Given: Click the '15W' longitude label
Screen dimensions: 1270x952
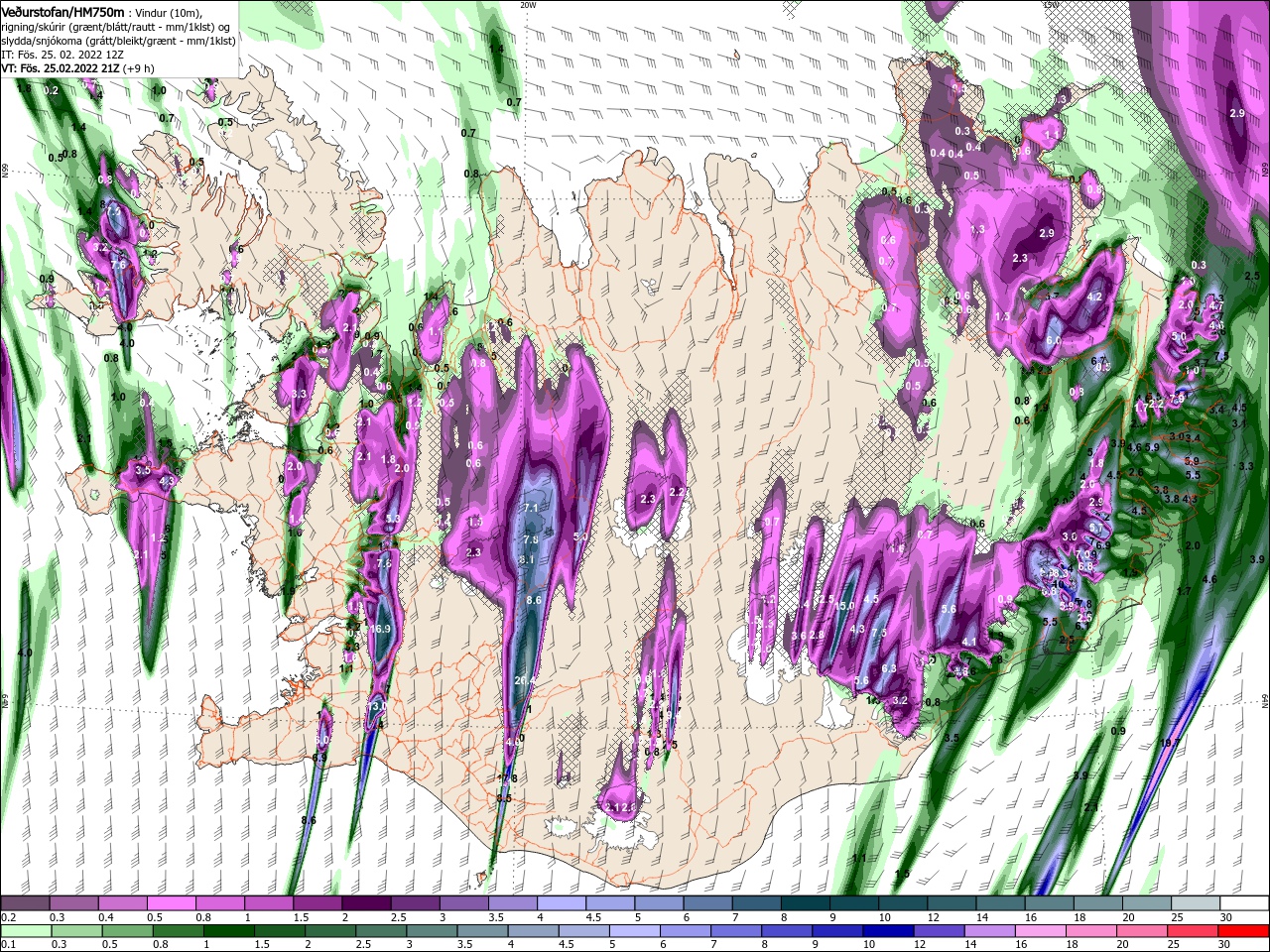Looking at the screenshot, I should (1051, 5).
